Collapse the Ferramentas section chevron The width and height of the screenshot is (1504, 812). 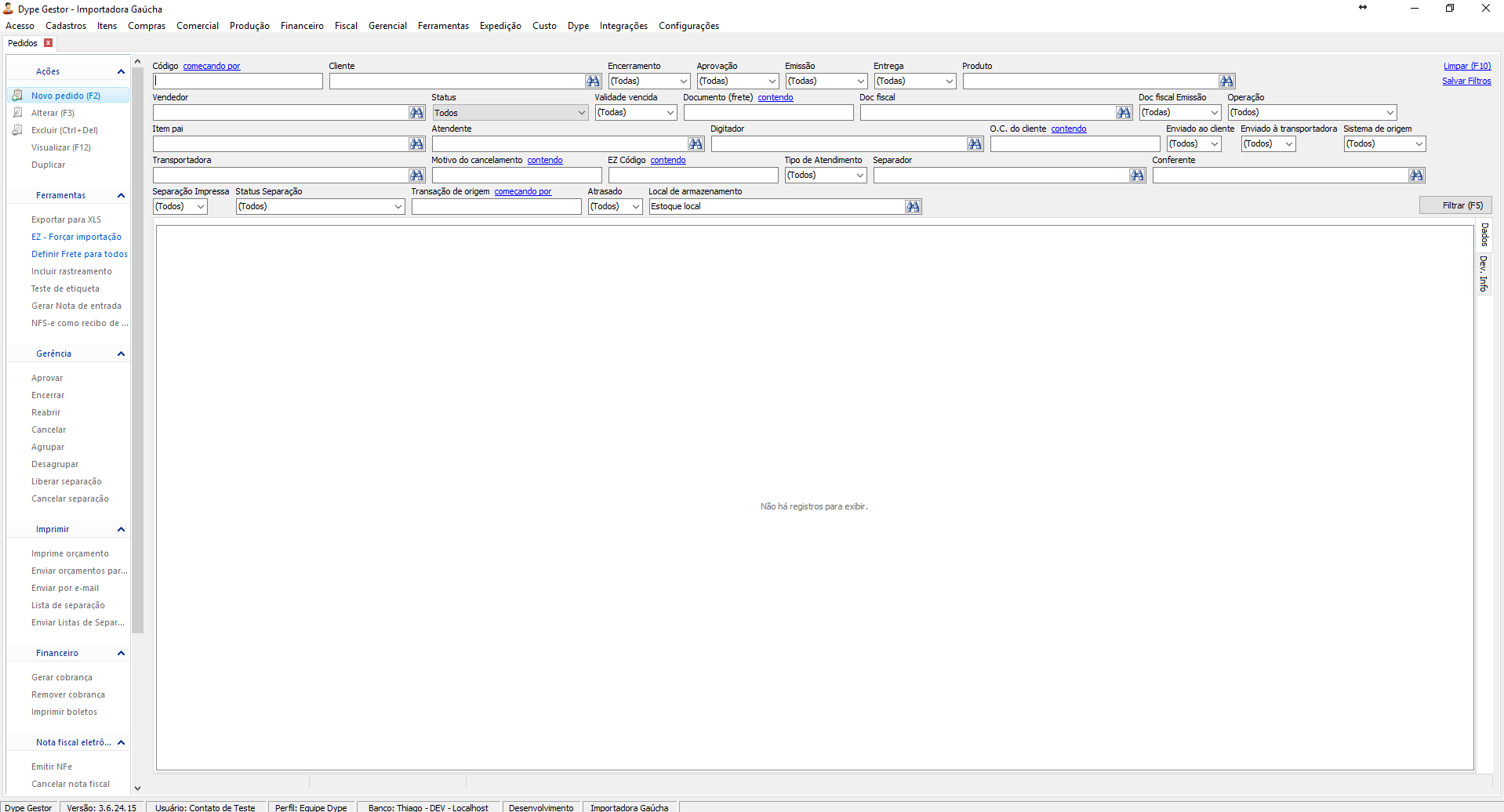121,196
